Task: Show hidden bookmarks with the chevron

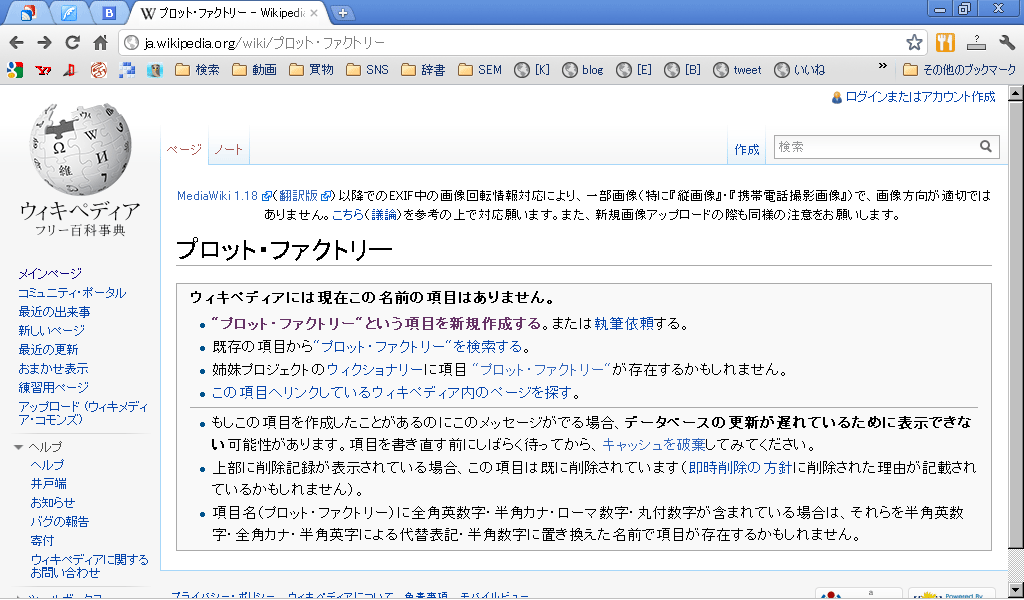Action: point(882,67)
